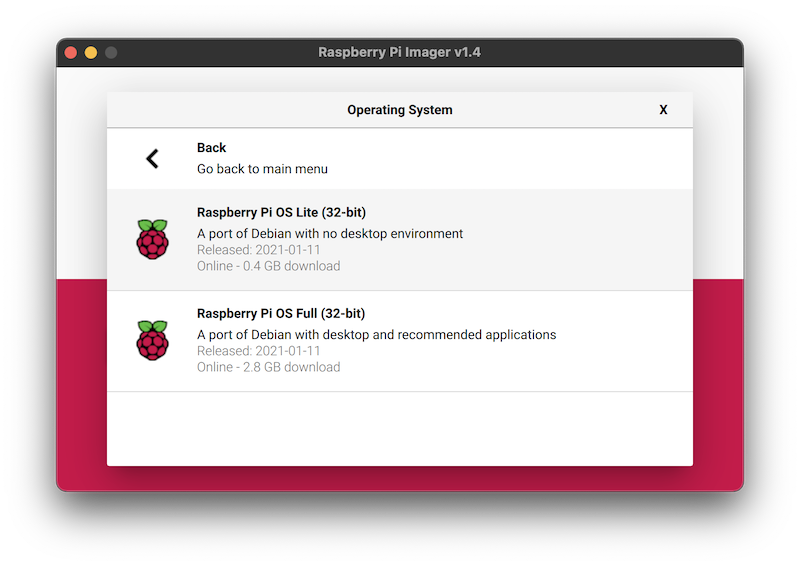Choose the 'desktop and recommended applications' description

coord(376,334)
